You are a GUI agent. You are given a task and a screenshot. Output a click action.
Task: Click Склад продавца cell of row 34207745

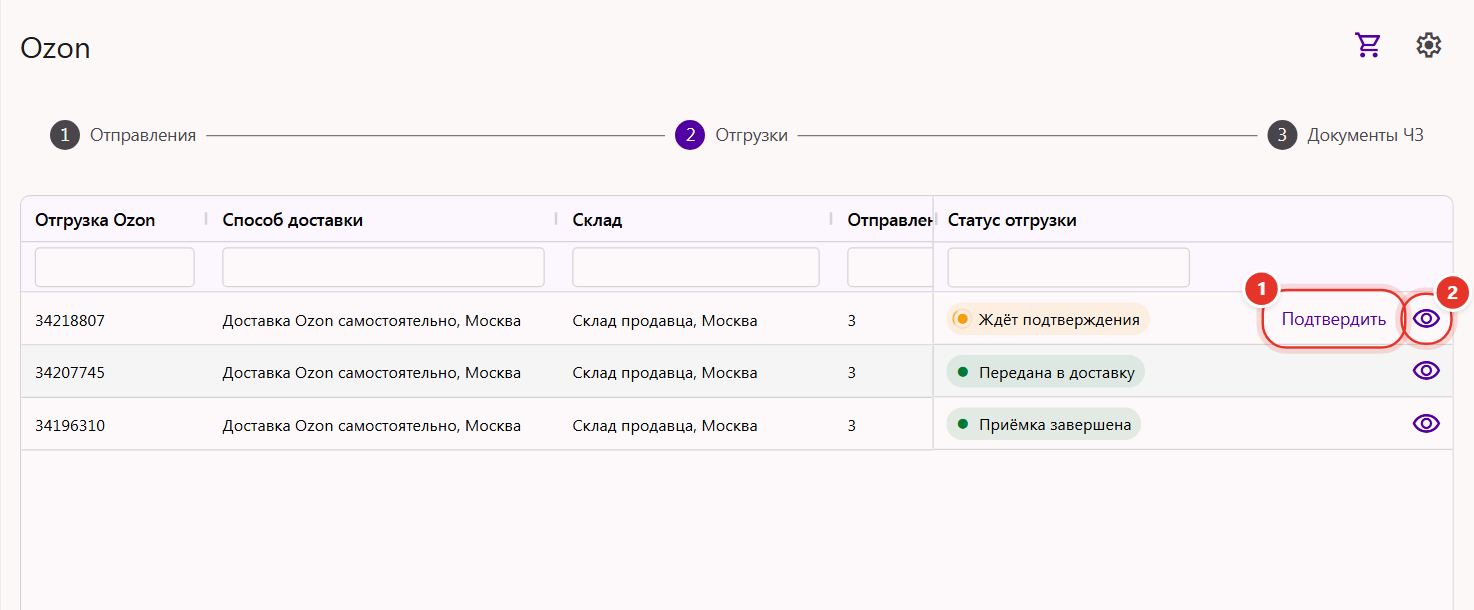[x=665, y=373]
